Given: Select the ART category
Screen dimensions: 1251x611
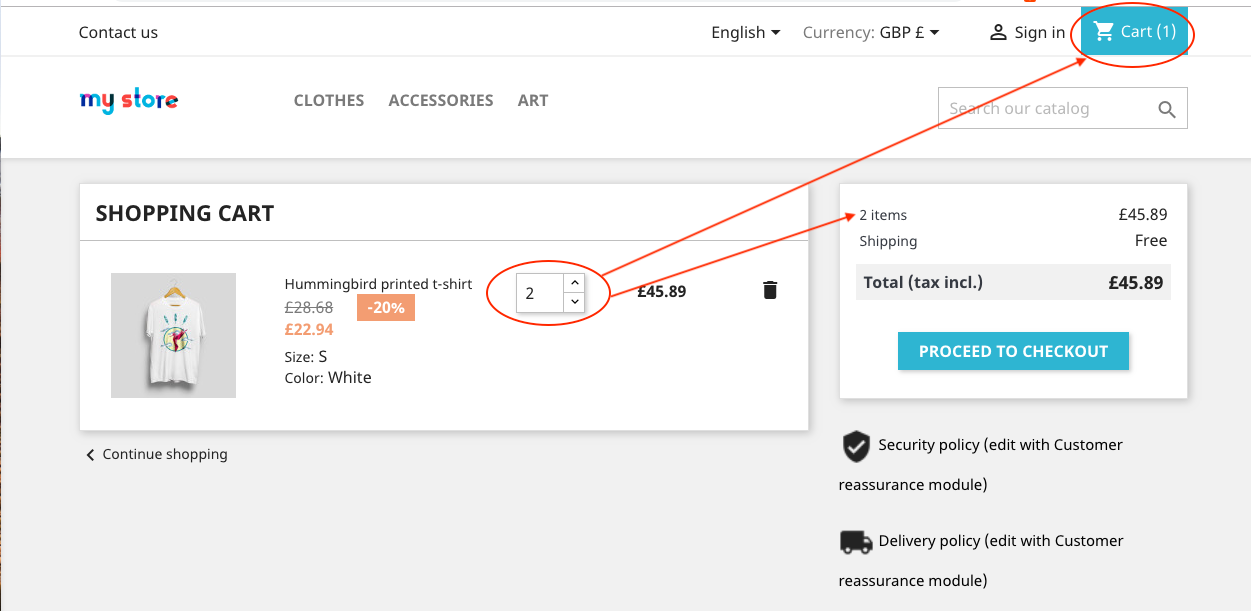Looking at the screenshot, I should 533,100.
